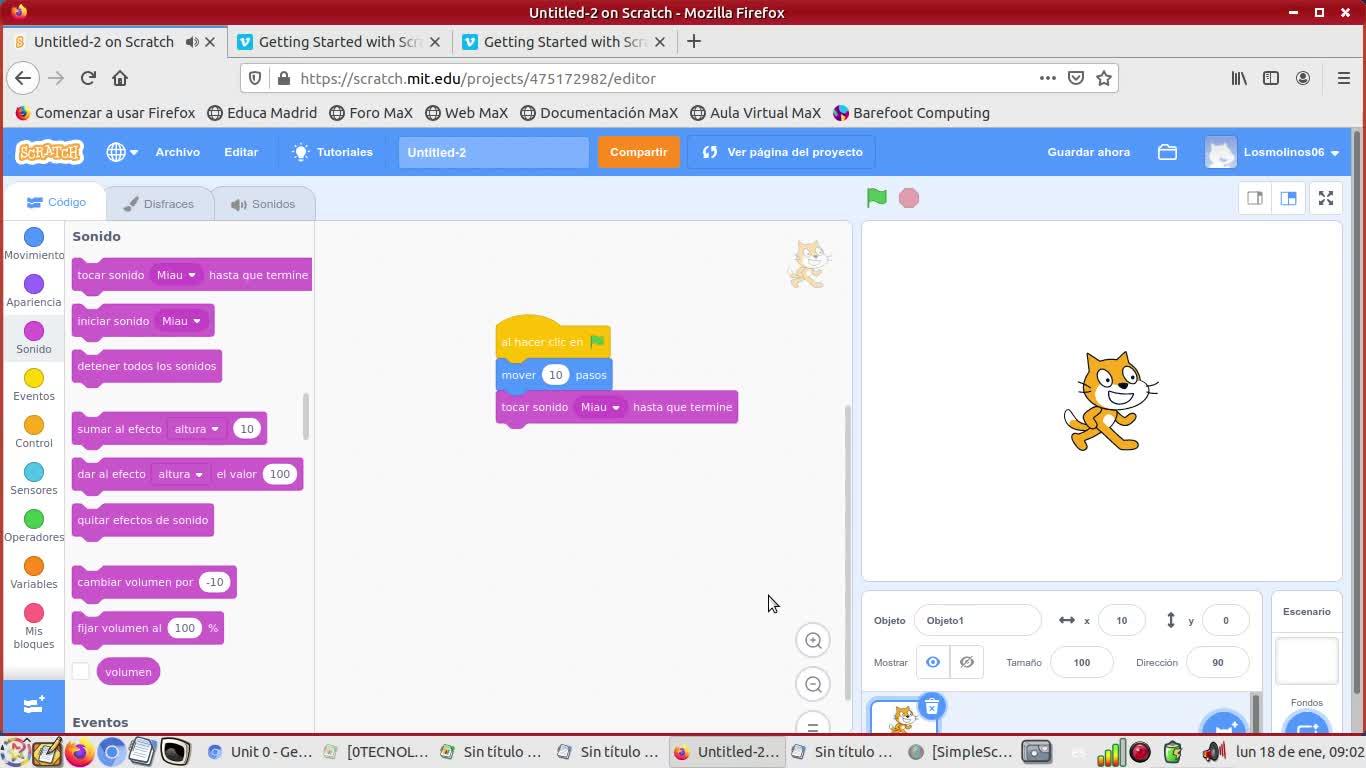The image size is (1366, 768).
Task: Hide the sprite from stage
Action: click(x=967, y=662)
